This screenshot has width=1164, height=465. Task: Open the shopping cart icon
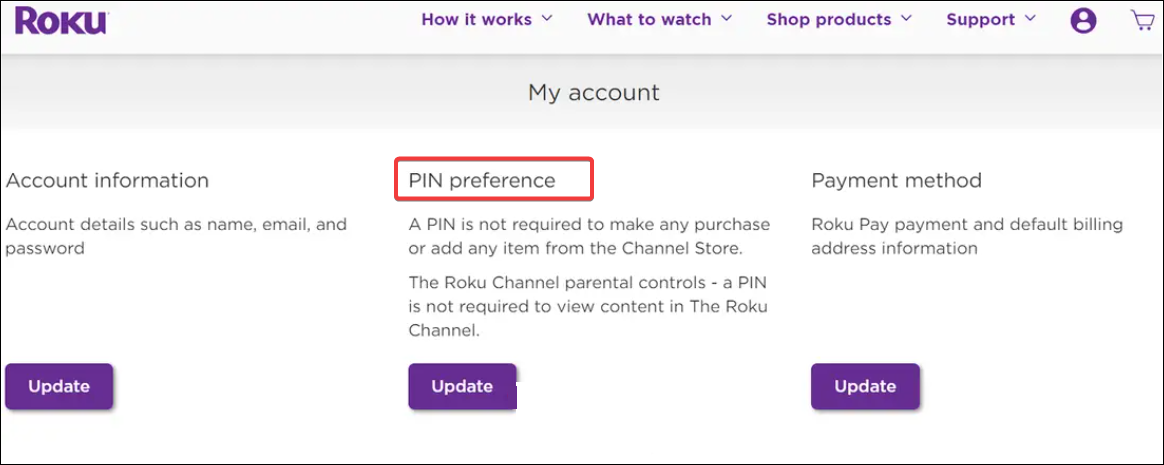pyautogui.click(x=1142, y=20)
